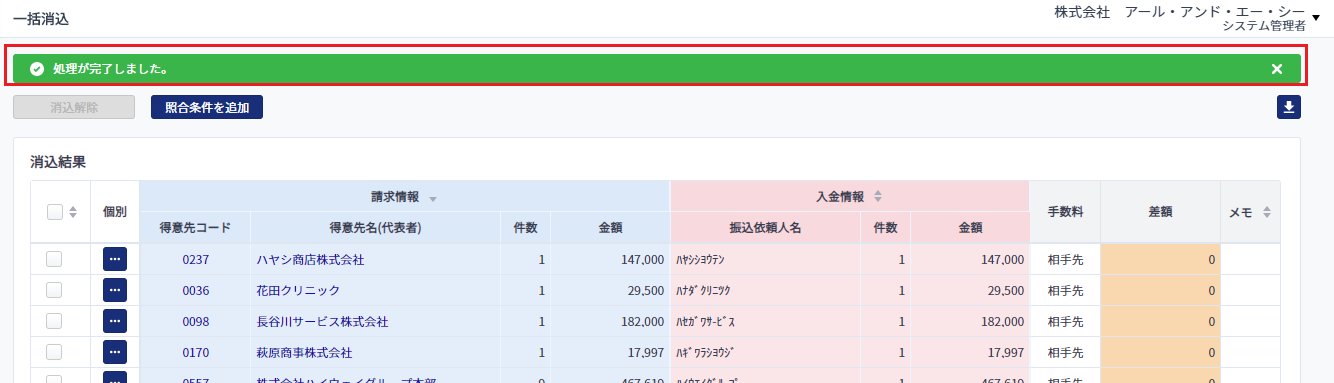The image size is (1334, 383).
Task: Click the 振込依頼人名 column header
Action: tap(765, 227)
